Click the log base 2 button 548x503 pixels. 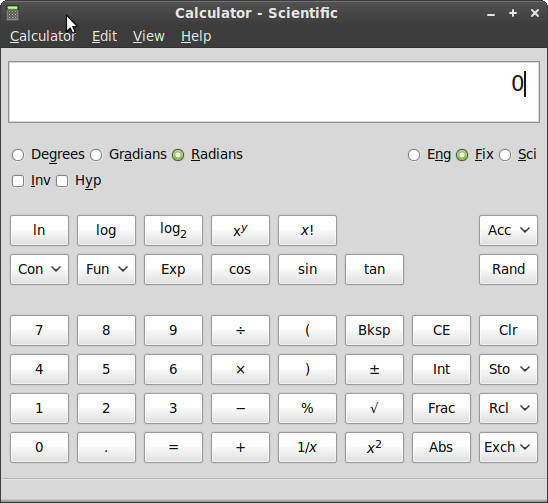(x=173, y=230)
